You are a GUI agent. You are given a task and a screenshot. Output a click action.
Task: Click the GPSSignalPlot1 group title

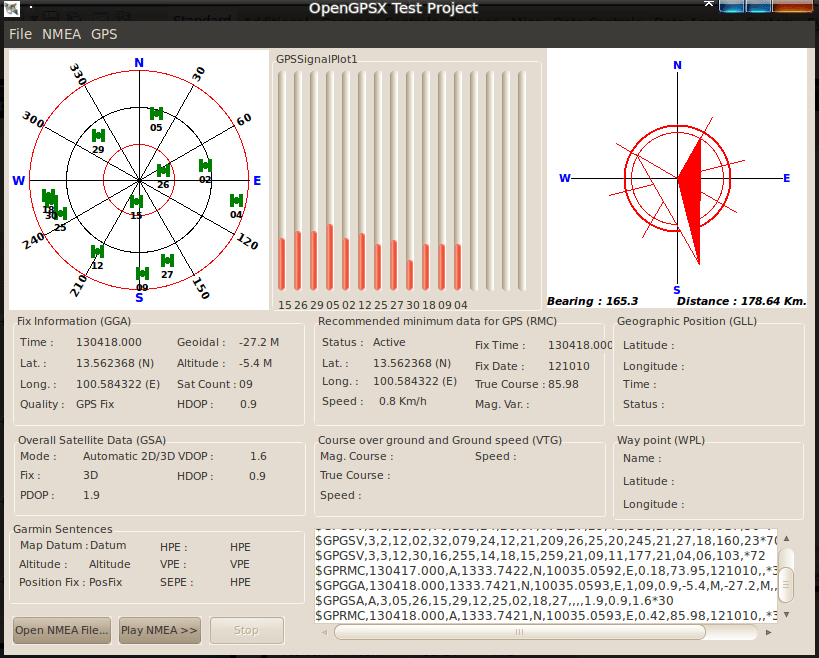coord(317,60)
